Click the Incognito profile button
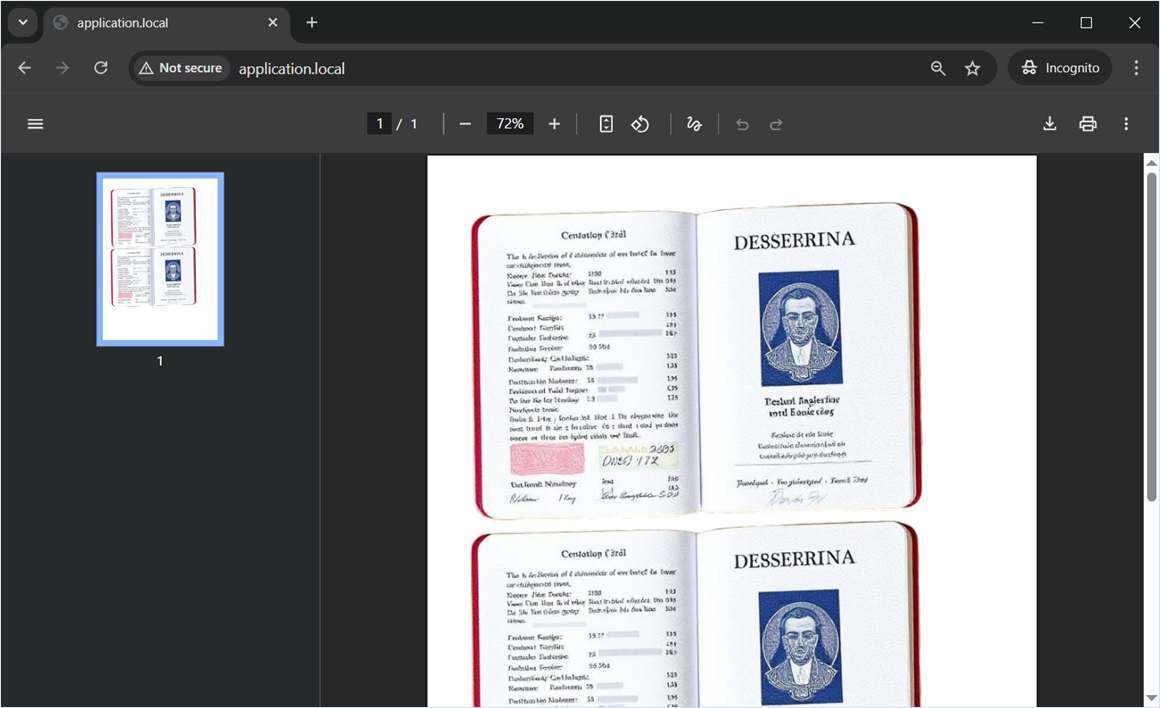The width and height of the screenshot is (1160, 708). click(x=1060, y=68)
